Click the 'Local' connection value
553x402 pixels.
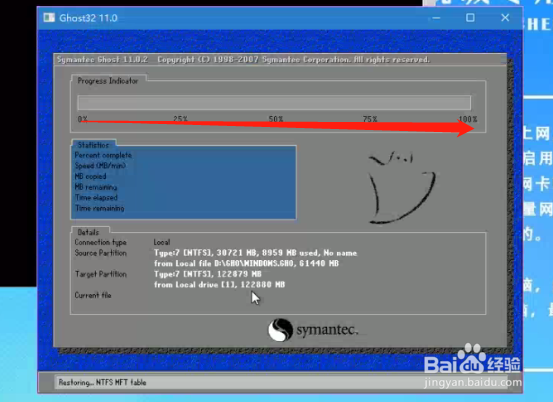162,242
